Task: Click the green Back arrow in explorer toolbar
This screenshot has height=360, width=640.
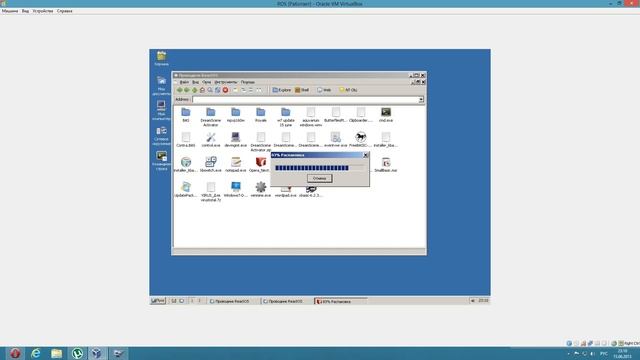Action: (179, 90)
